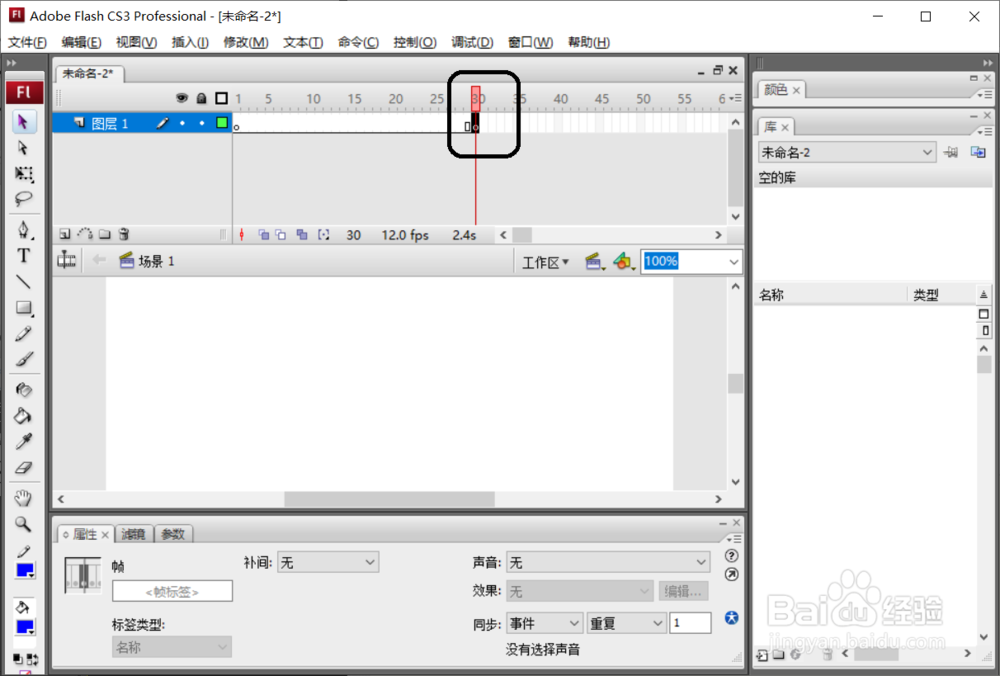This screenshot has height=676, width=1000.
Task: Select the Eraser tool
Action: (x=24, y=467)
